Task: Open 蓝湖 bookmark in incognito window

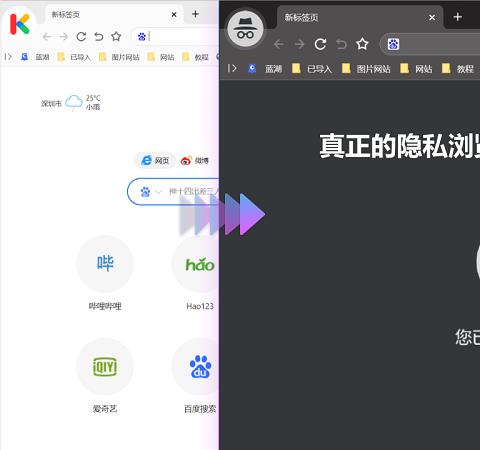Action: click(265, 69)
